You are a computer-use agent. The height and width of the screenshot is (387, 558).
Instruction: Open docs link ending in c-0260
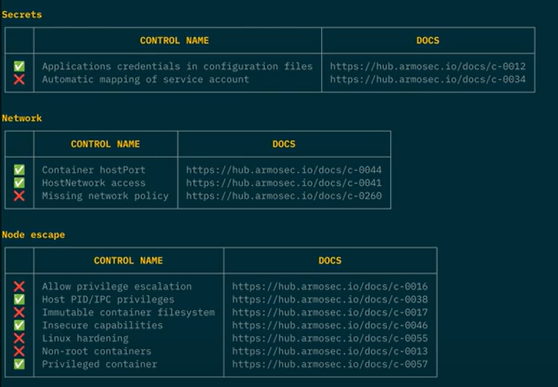(284, 195)
